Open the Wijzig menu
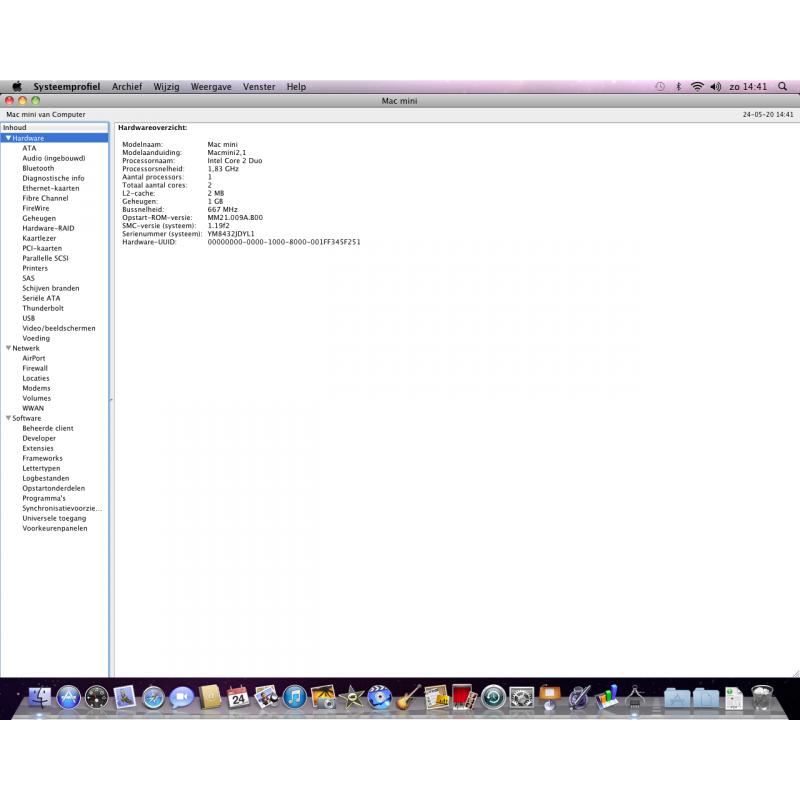 tap(166, 87)
